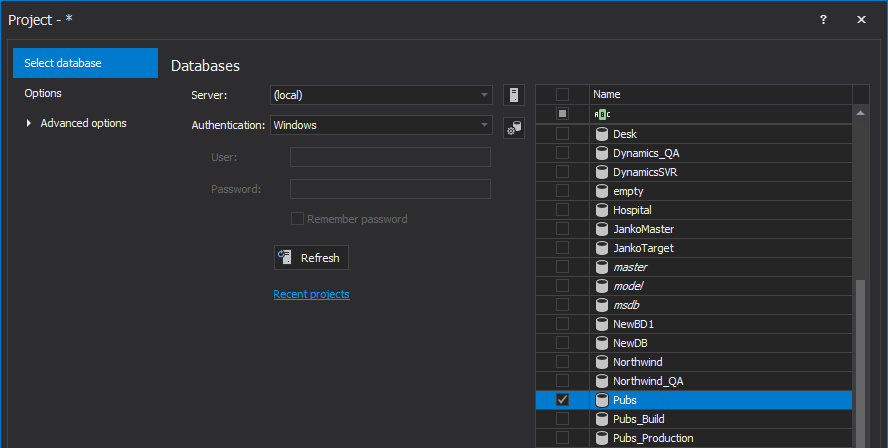Click the ABC name filter icon

click(x=601, y=114)
